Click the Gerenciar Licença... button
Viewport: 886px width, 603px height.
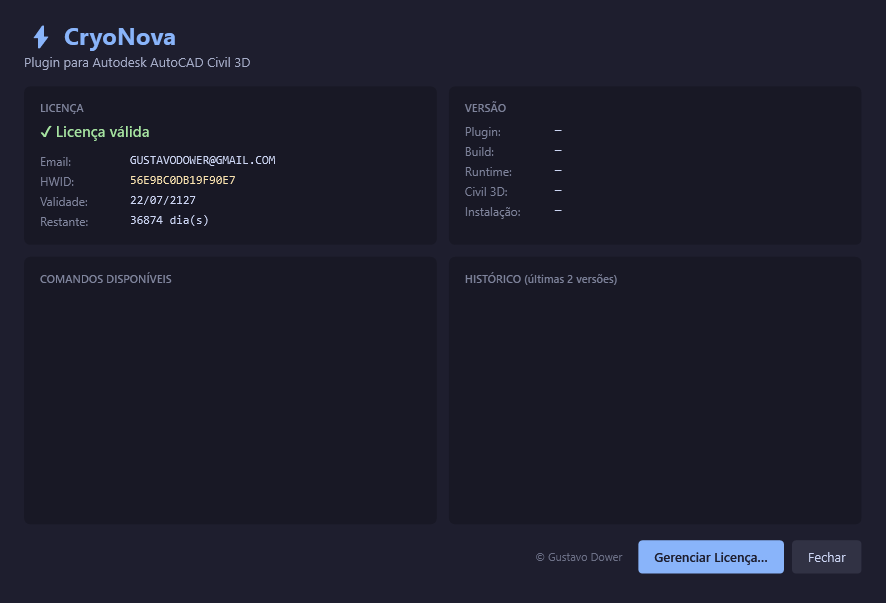pos(711,557)
